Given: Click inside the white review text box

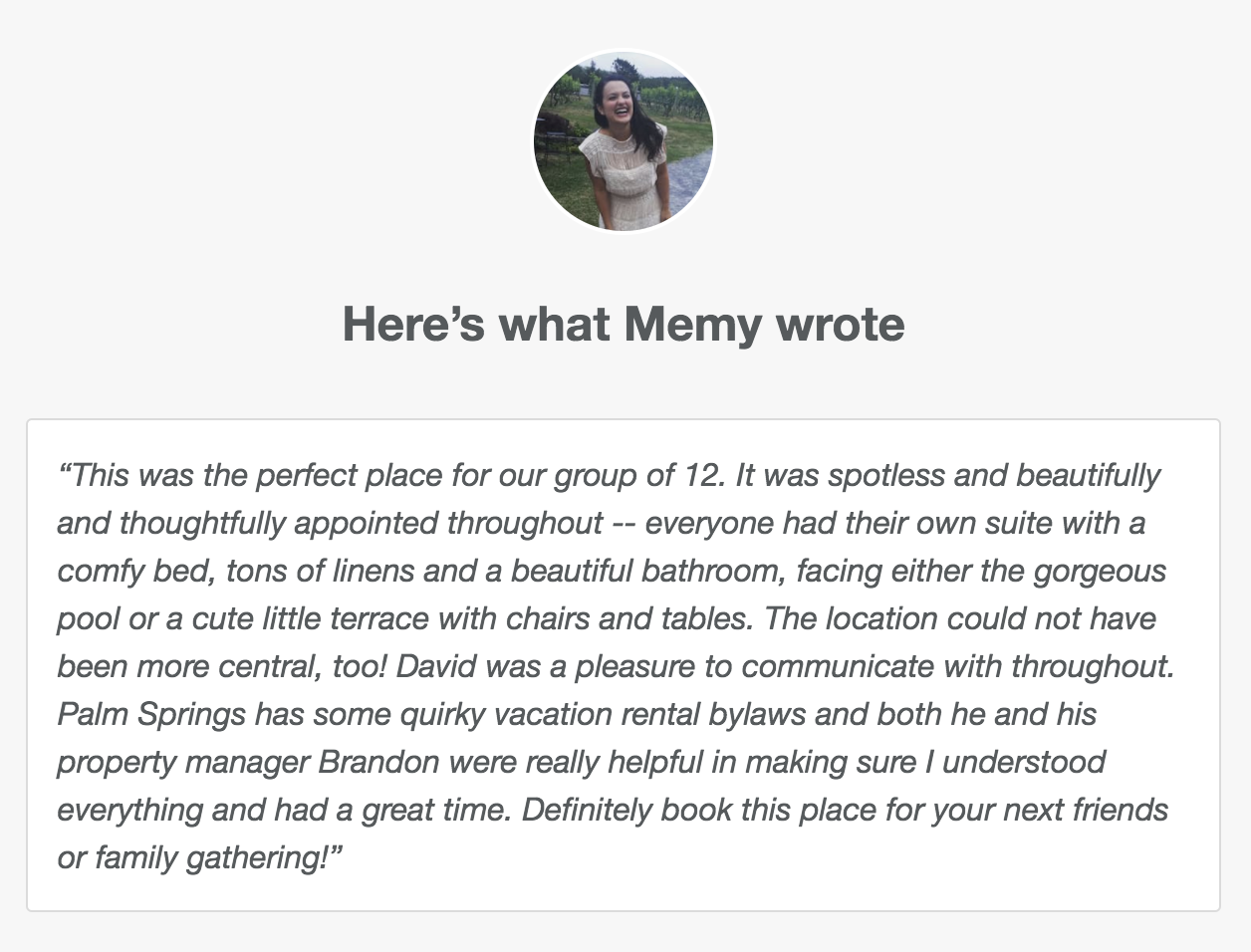Looking at the screenshot, I should click(x=624, y=665).
